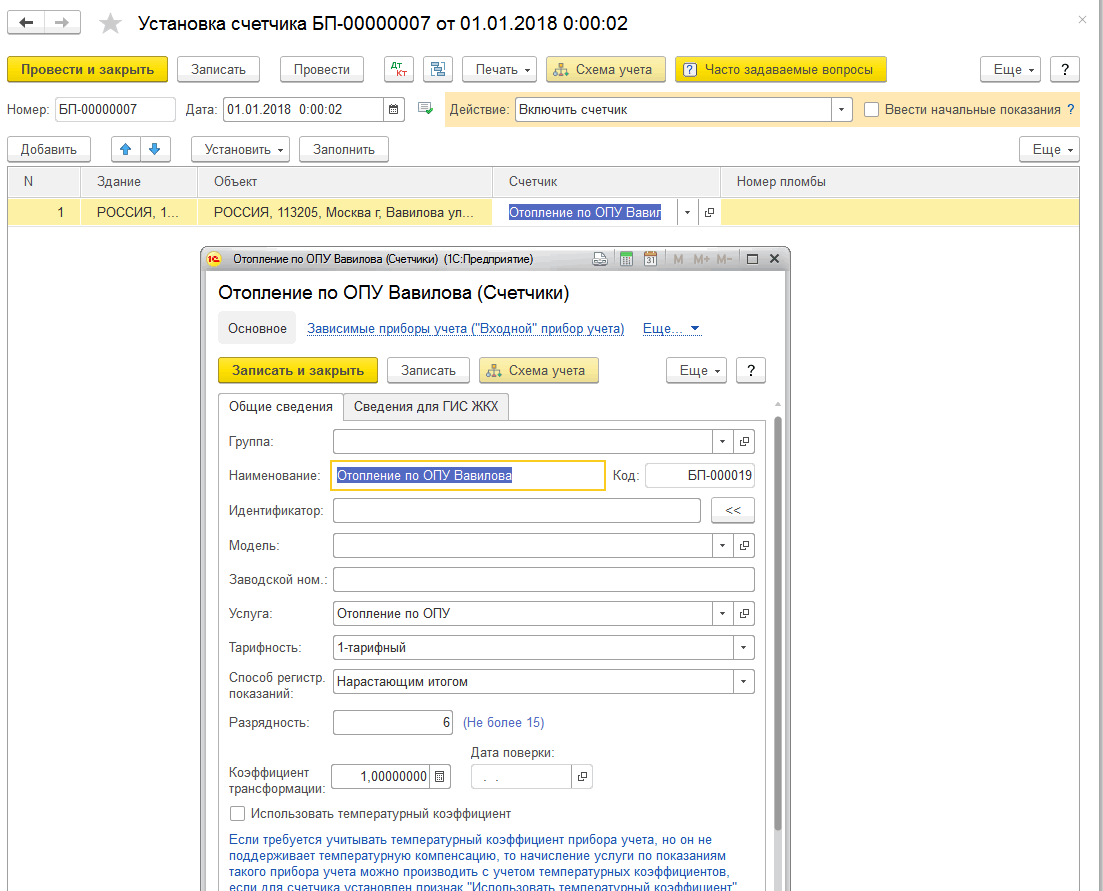Open help with the dialog question mark button
Viewport: 1103px width, 891px height.
click(751, 371)
